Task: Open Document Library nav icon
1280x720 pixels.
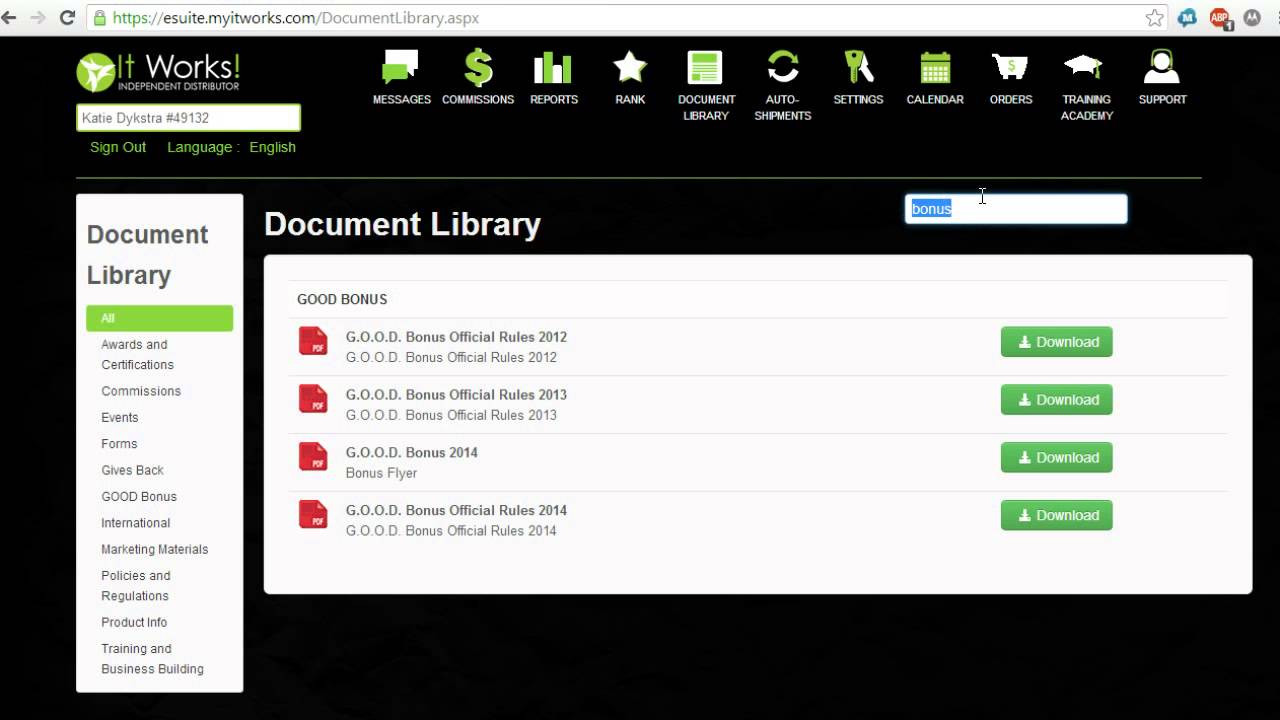Action: point(705,68)
